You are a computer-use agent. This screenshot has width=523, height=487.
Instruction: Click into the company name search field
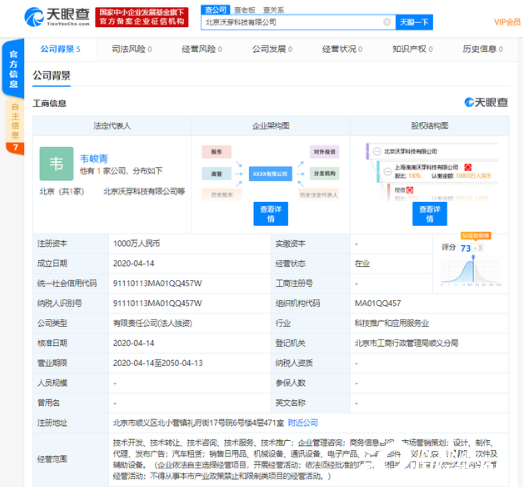tap(294, 22)
